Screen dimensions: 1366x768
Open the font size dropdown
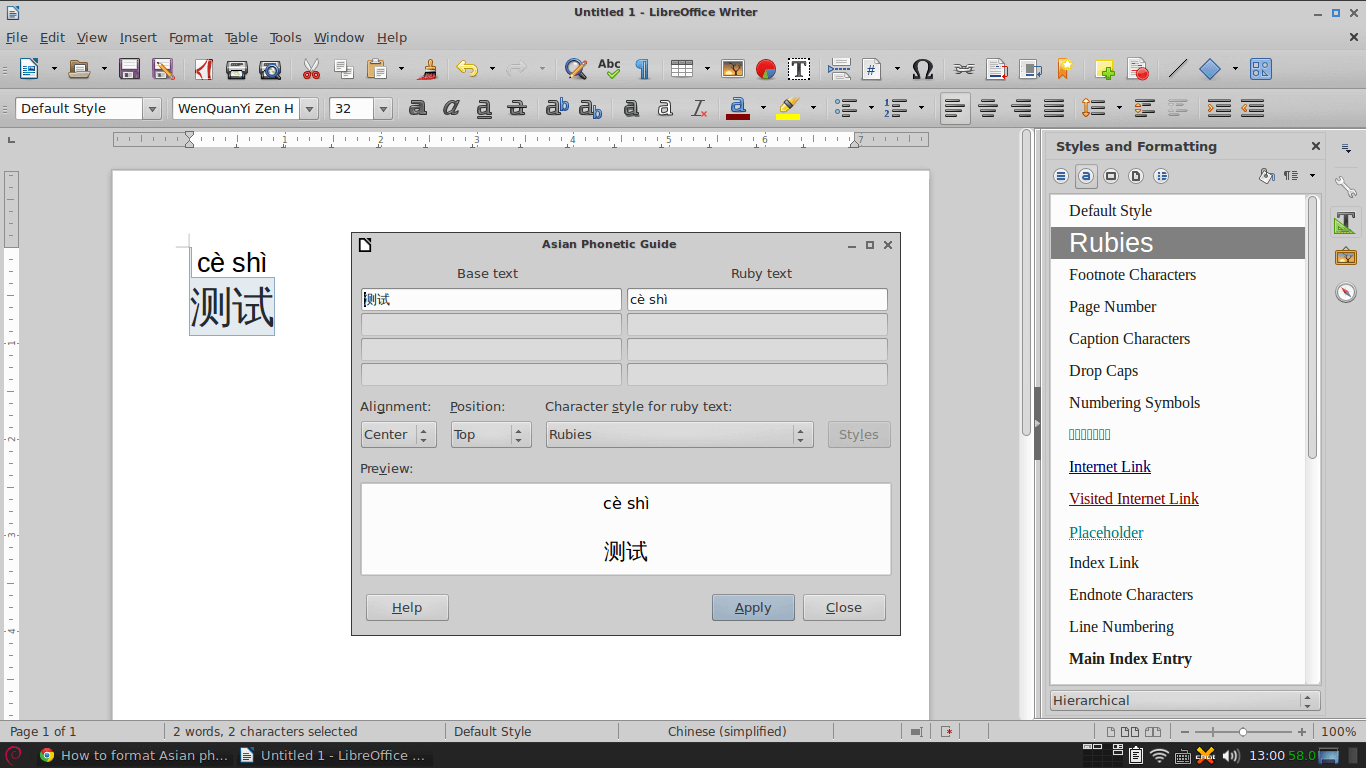coord(383,109)
